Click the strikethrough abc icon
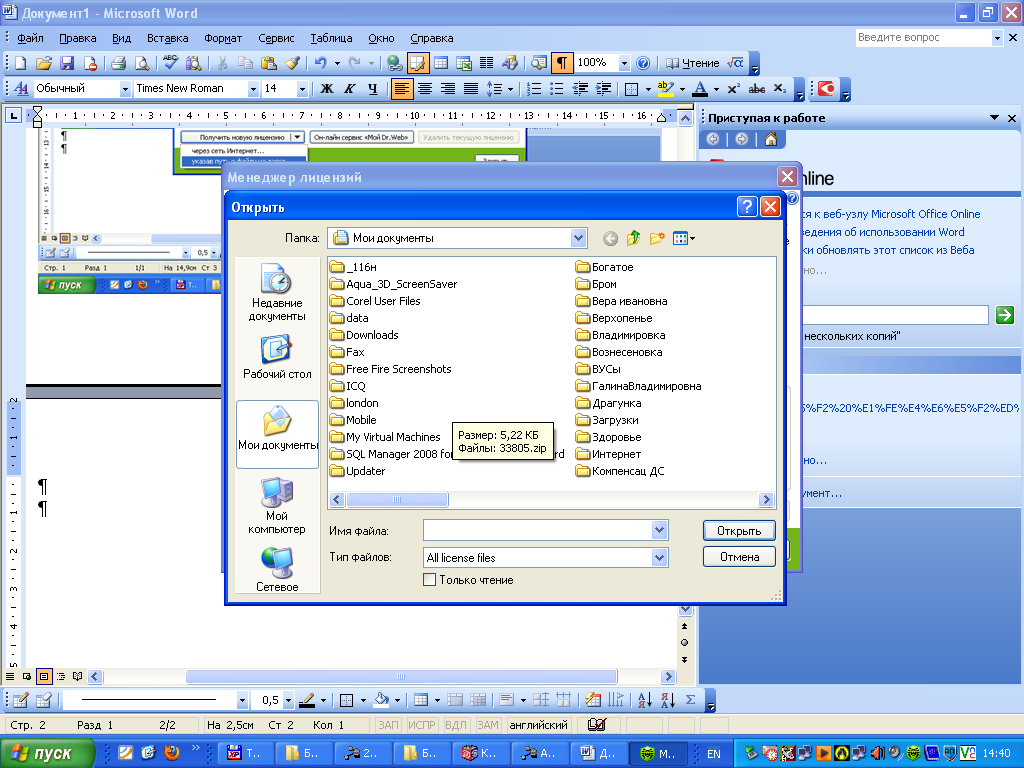Viewport: 1024px width, 768px height. 756,89
